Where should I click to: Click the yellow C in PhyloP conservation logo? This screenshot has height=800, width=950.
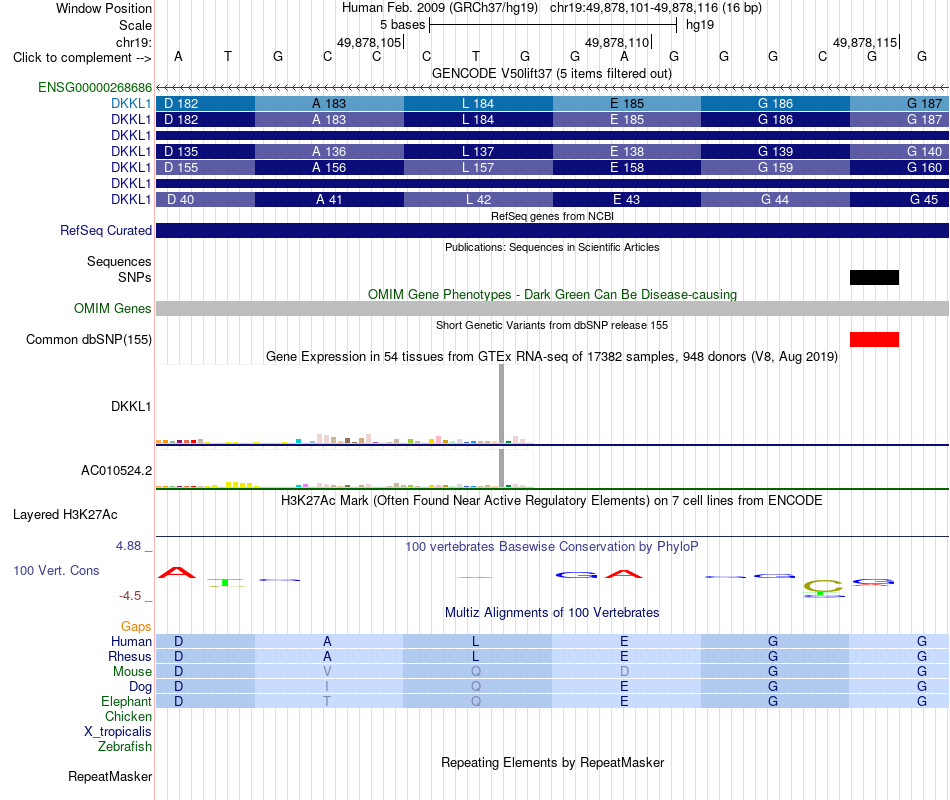click(x=823, y=587)
